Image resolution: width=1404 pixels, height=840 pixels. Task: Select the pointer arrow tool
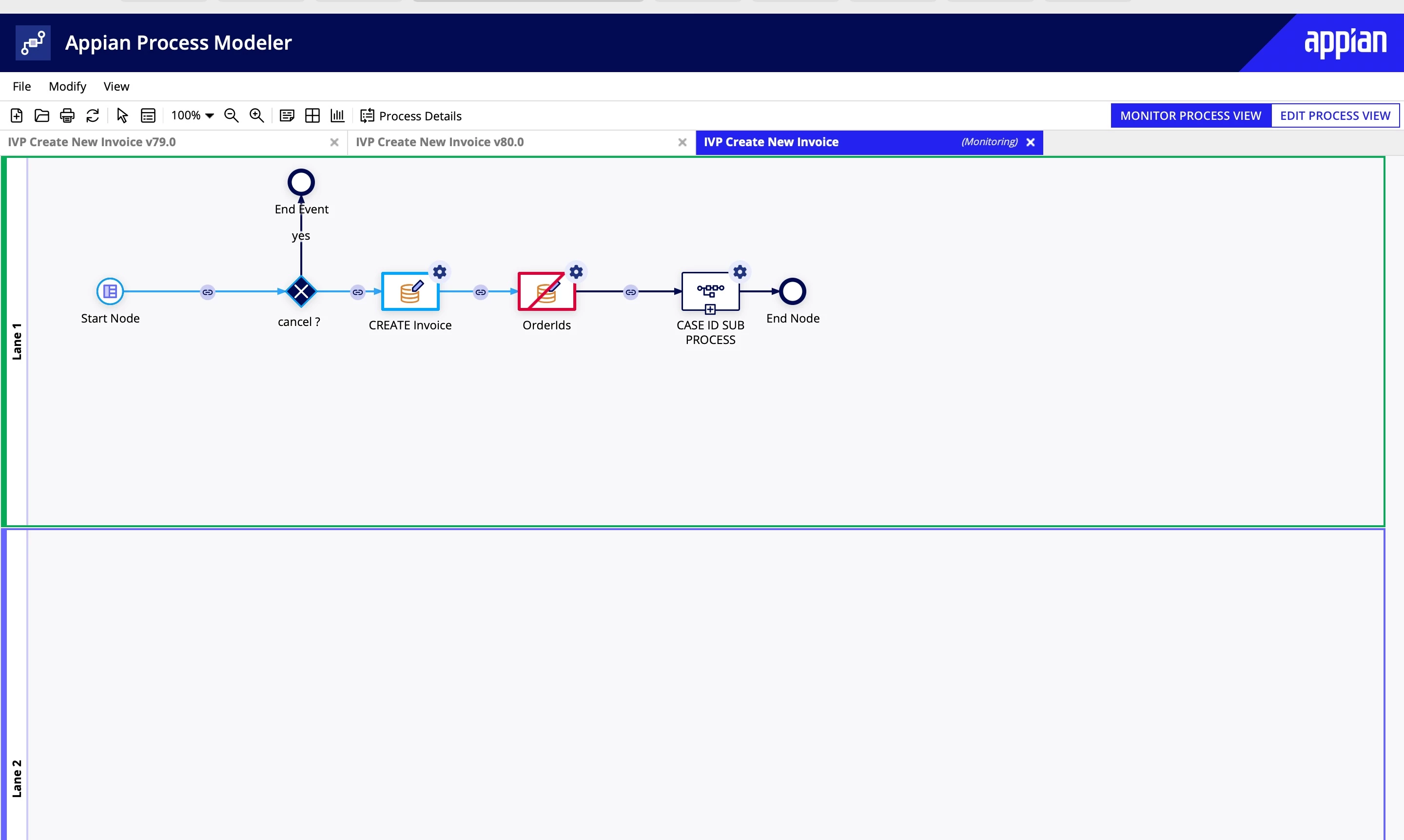click(122, 115)
